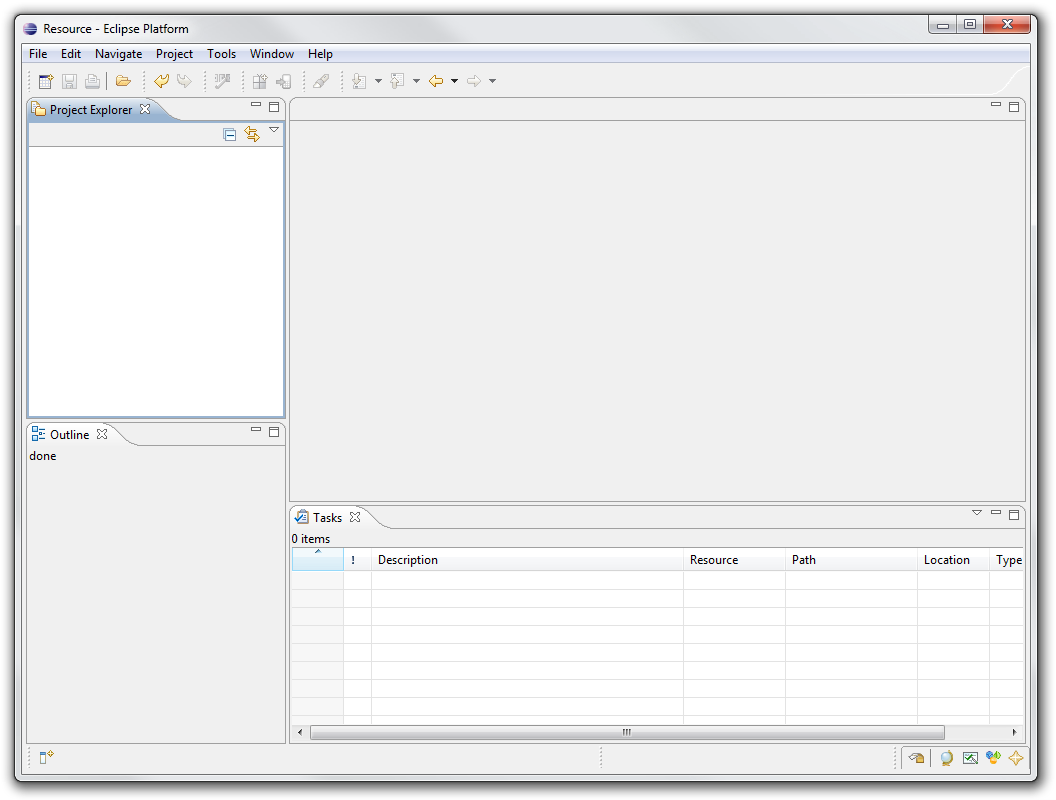Viewport: 1056px width, 800px height.
Task: Maximize the editor area
Action: 1014,106
